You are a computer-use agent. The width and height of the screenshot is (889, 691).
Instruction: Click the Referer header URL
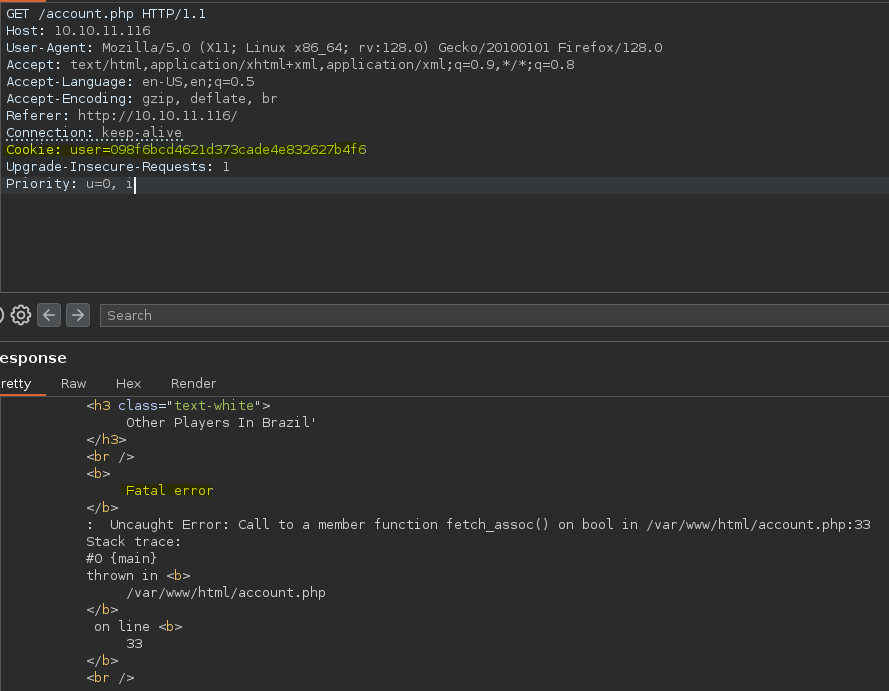click(x=158, y=116)
